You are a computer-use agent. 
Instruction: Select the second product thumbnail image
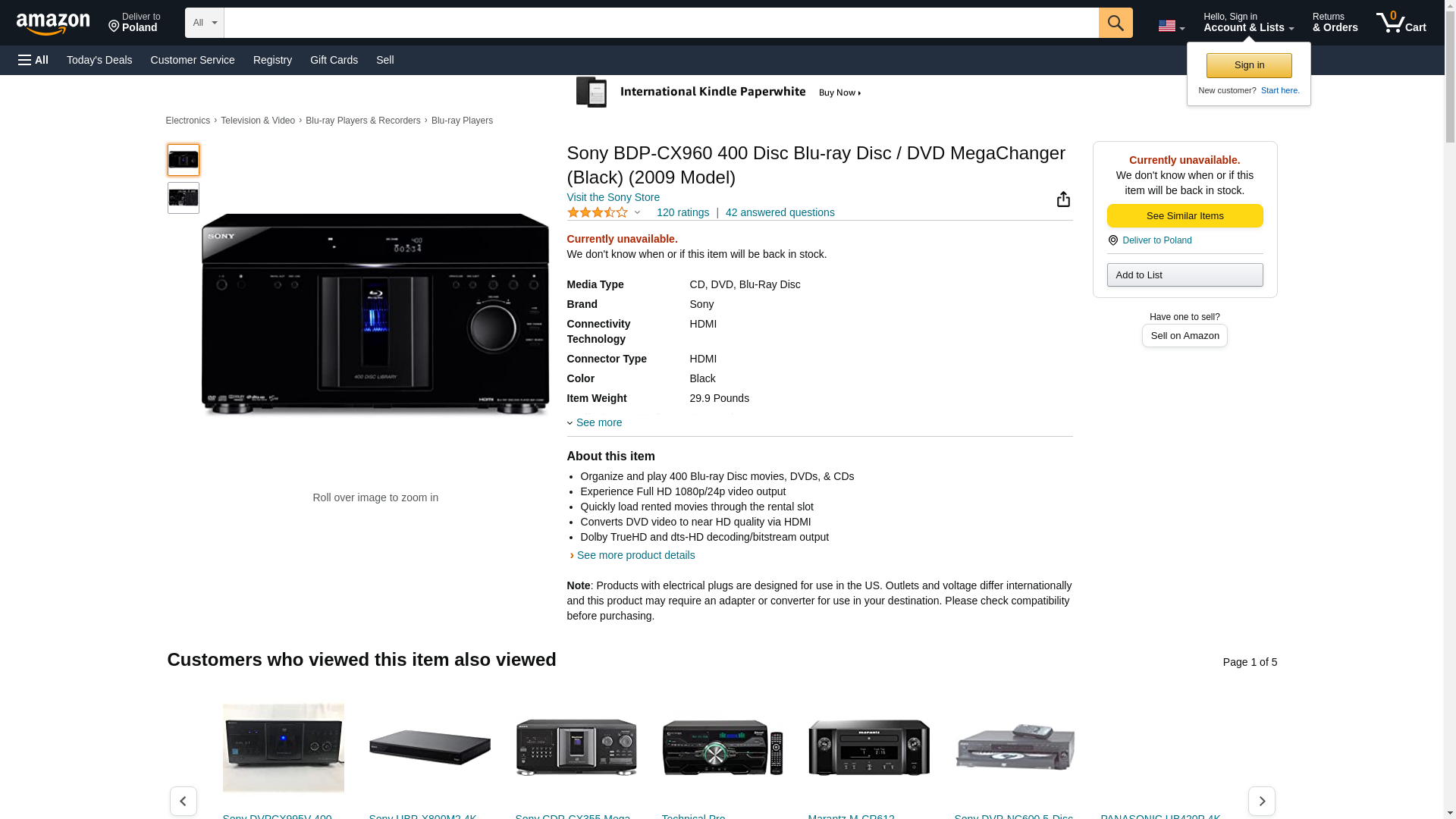183,198
